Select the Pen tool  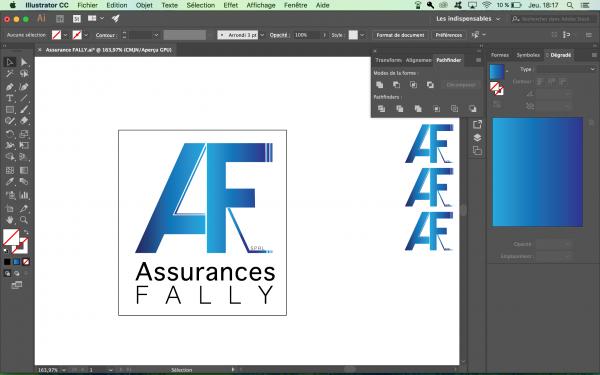(x=10, y=86)
